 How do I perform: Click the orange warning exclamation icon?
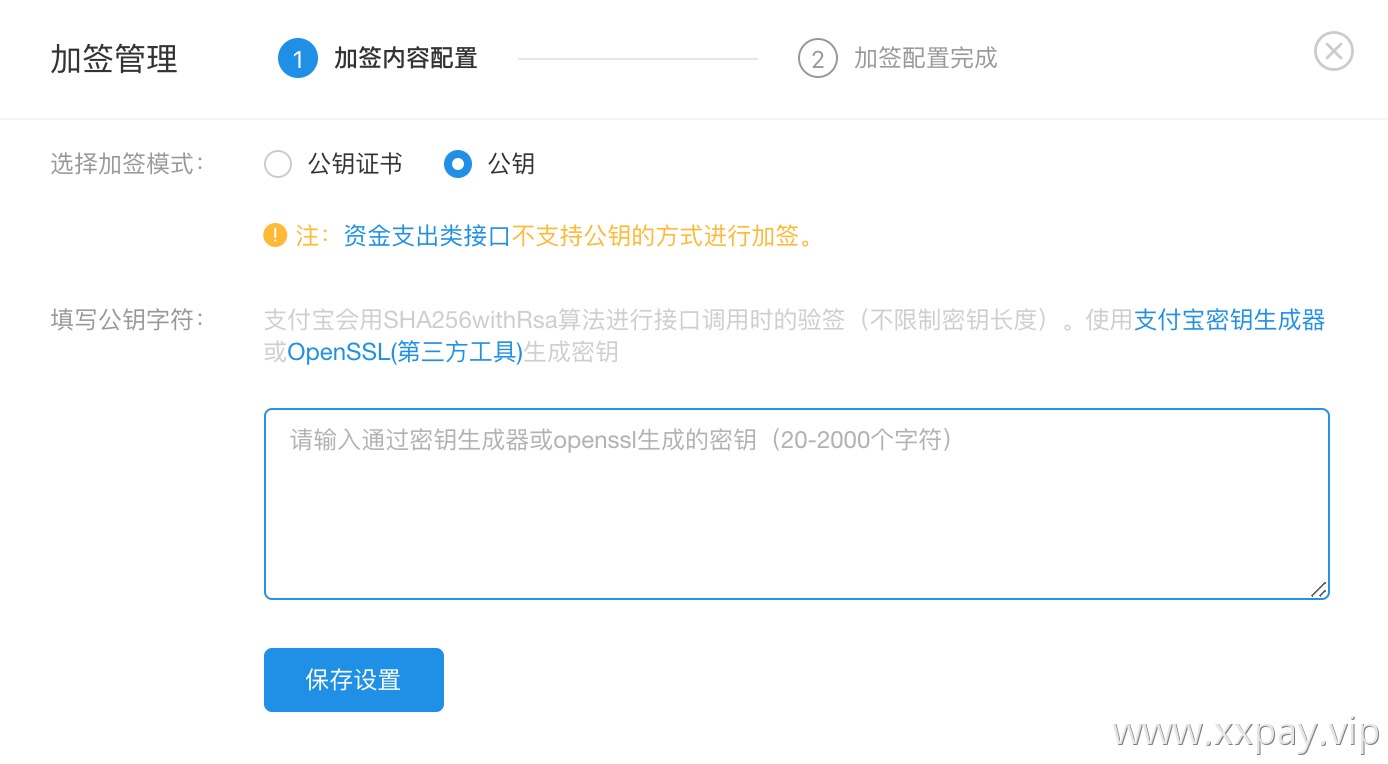(x=275, y=235)
